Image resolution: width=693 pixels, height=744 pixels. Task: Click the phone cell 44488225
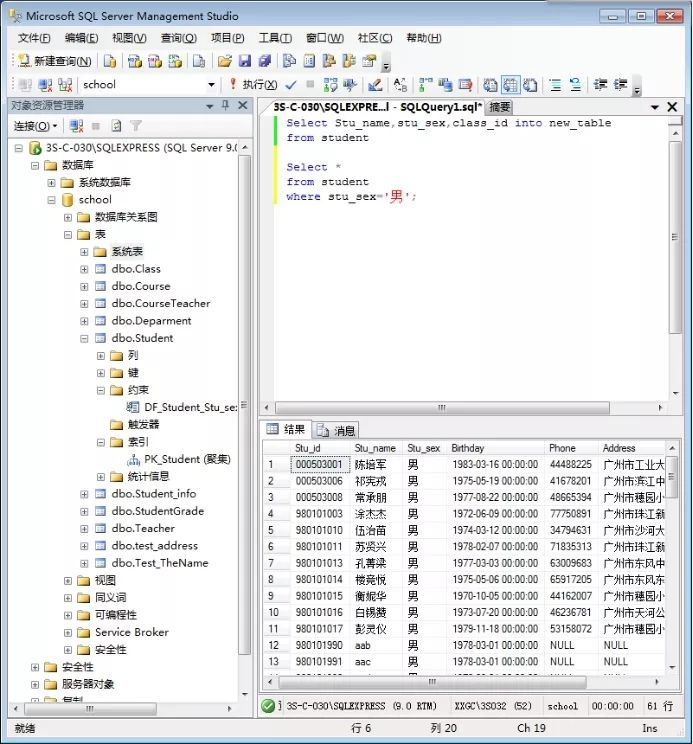[571, 465]
